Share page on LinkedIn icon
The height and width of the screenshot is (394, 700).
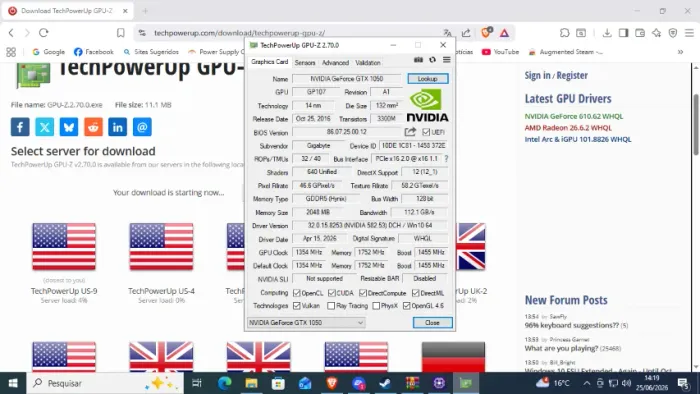pos(117,127)
